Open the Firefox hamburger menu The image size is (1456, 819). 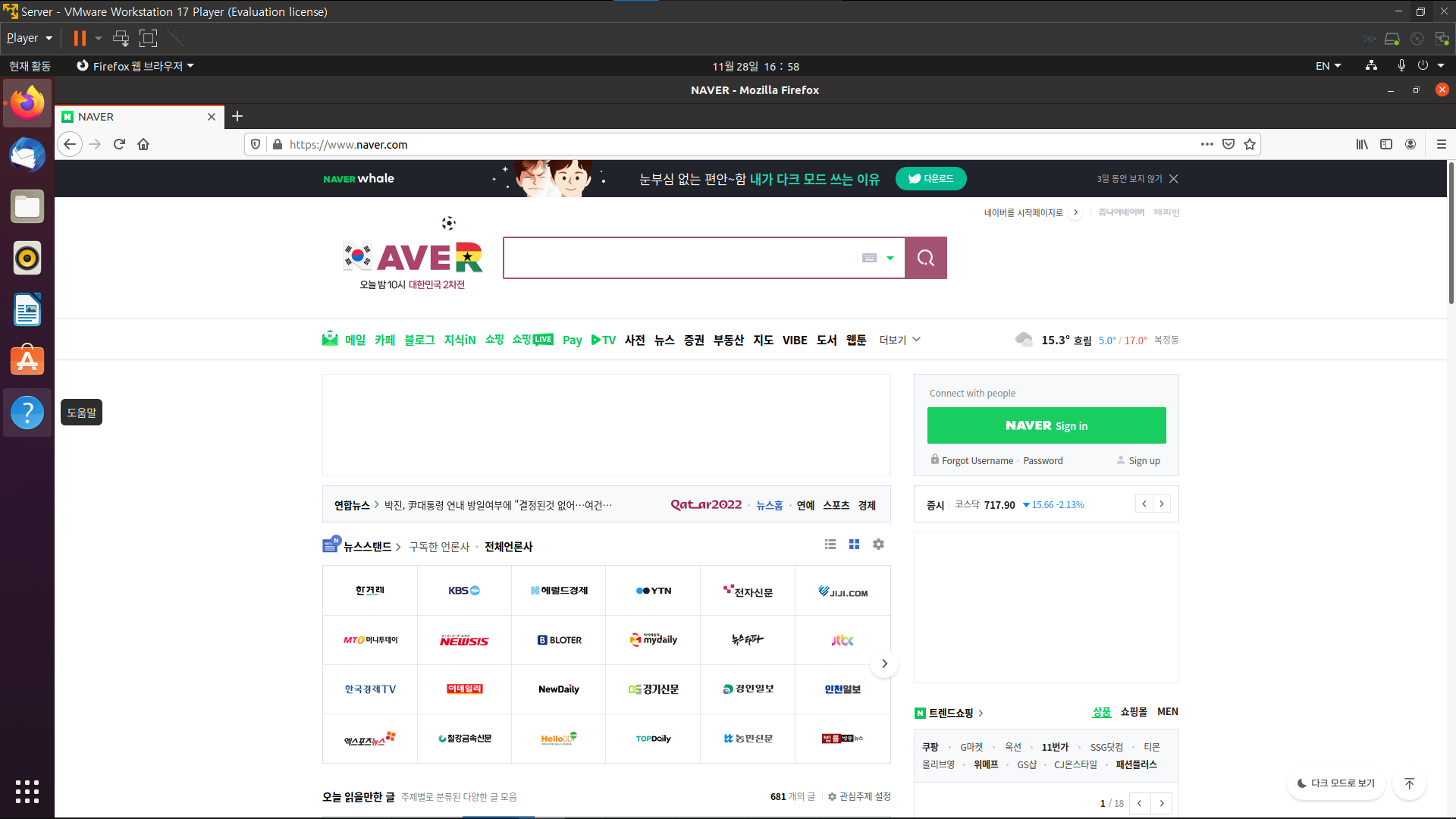(1441, 144)
